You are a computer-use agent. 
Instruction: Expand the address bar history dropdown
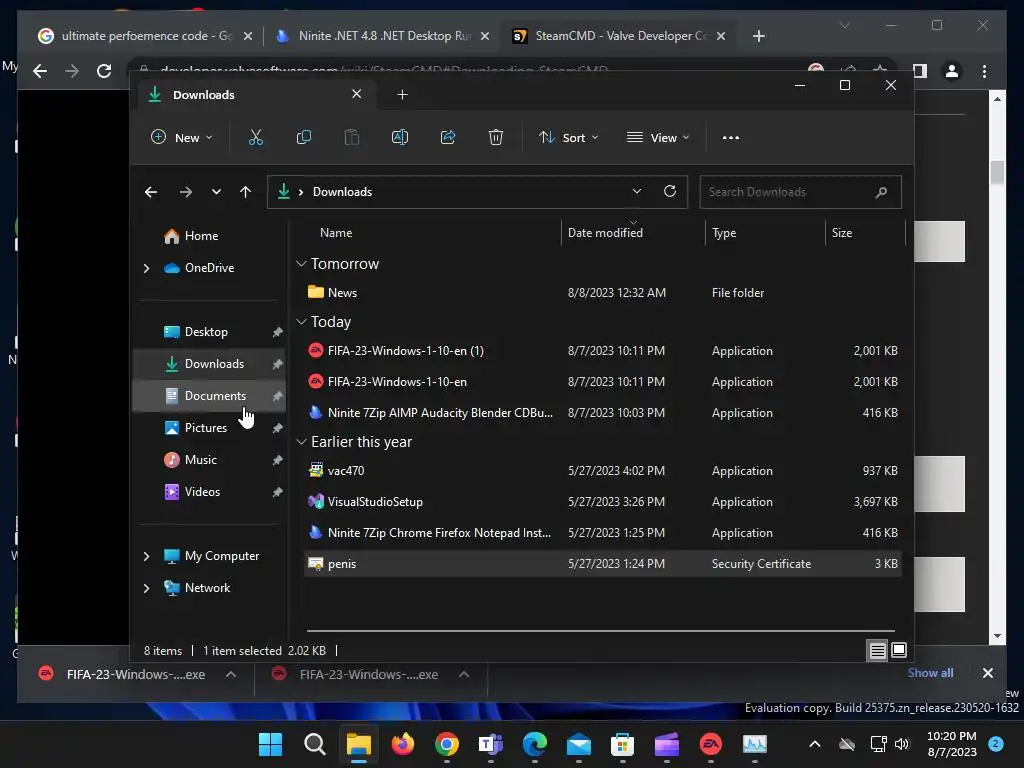(637, 191)
